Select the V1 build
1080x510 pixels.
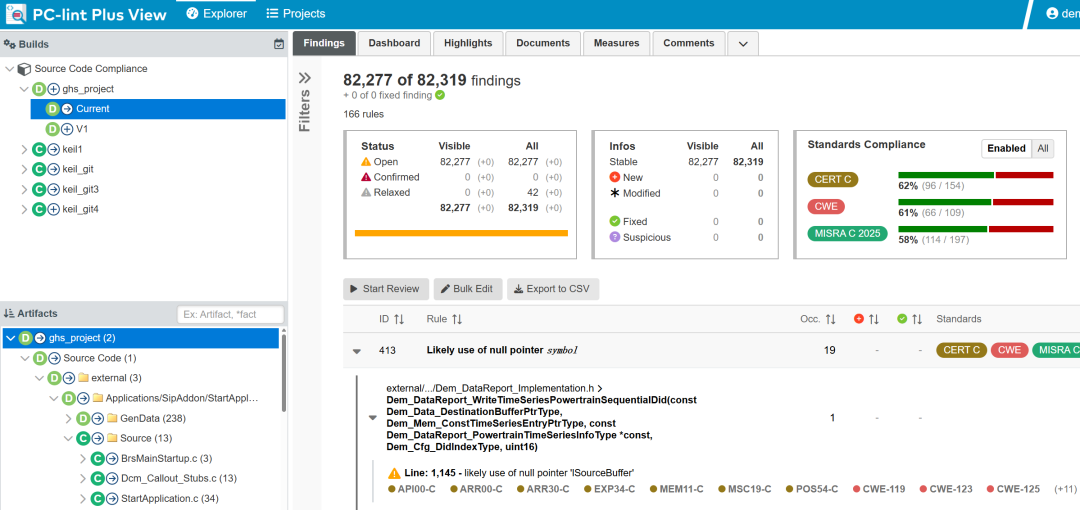point(82,129)
